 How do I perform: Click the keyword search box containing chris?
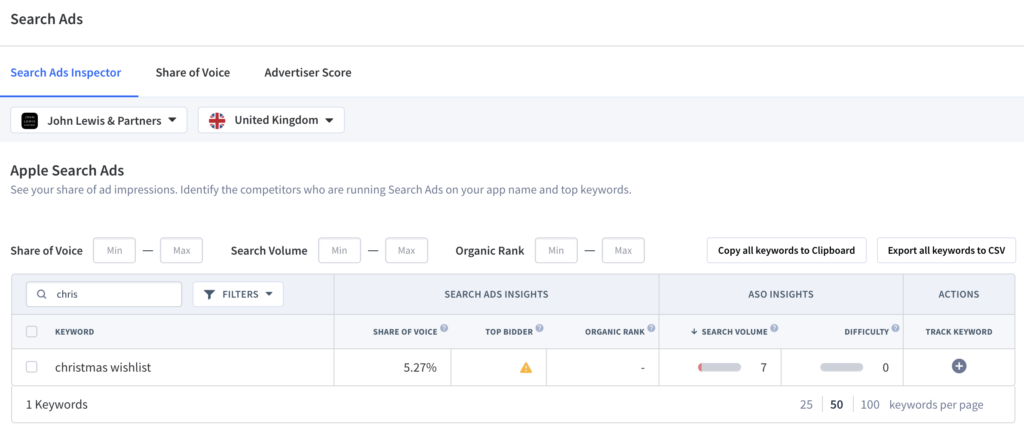[104, 295]
